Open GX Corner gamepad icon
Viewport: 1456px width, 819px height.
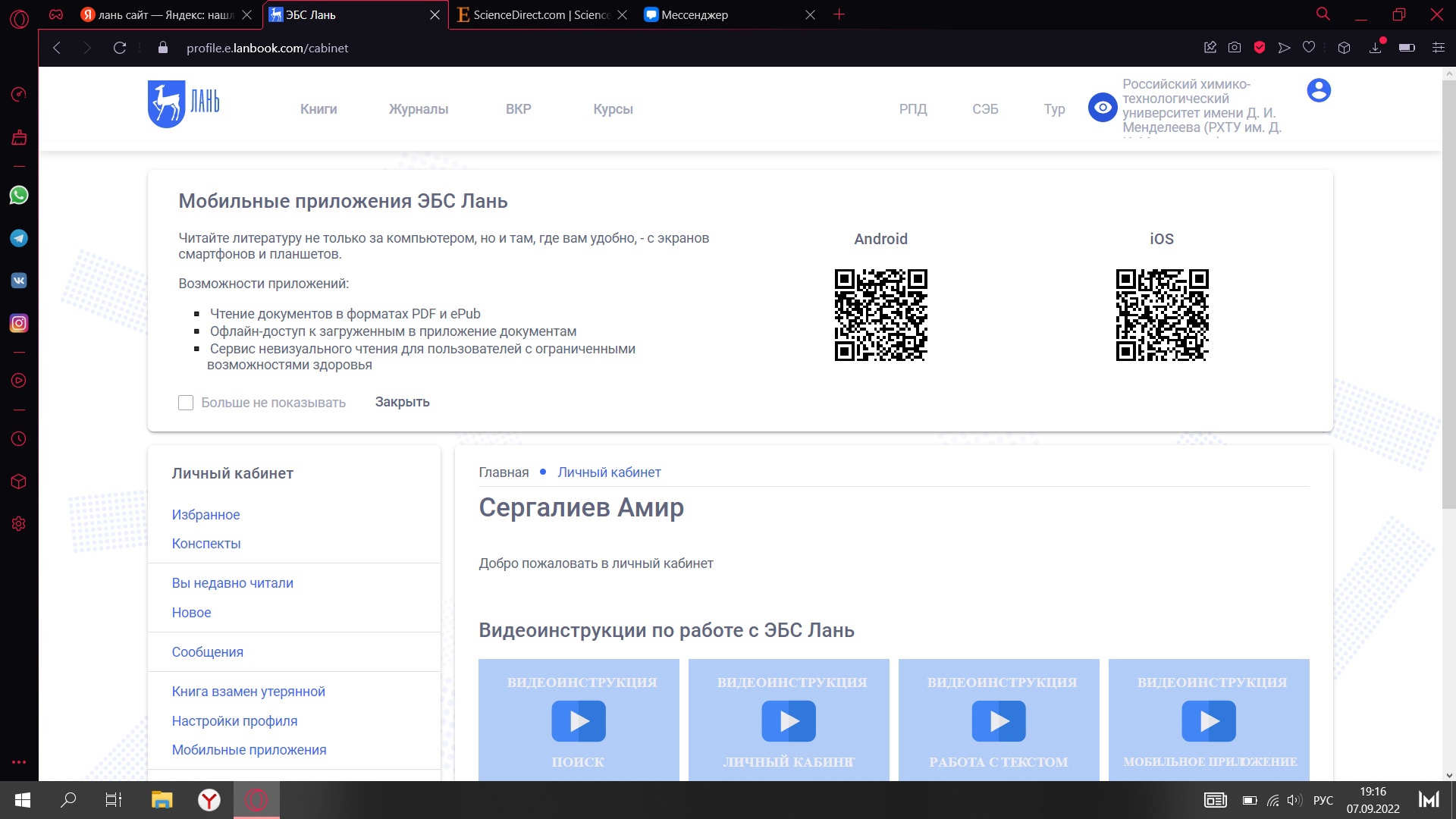[x=56, y=14]
